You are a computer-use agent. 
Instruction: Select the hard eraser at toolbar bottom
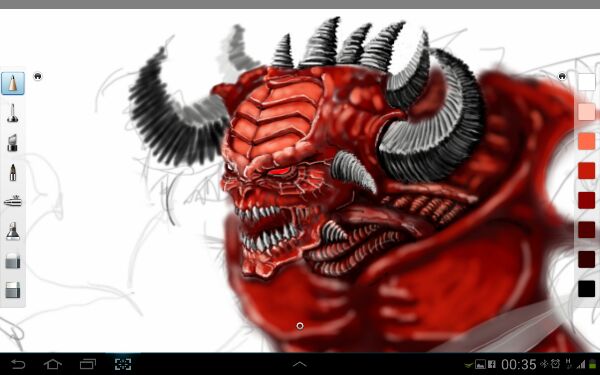click(x=13, y=290)
